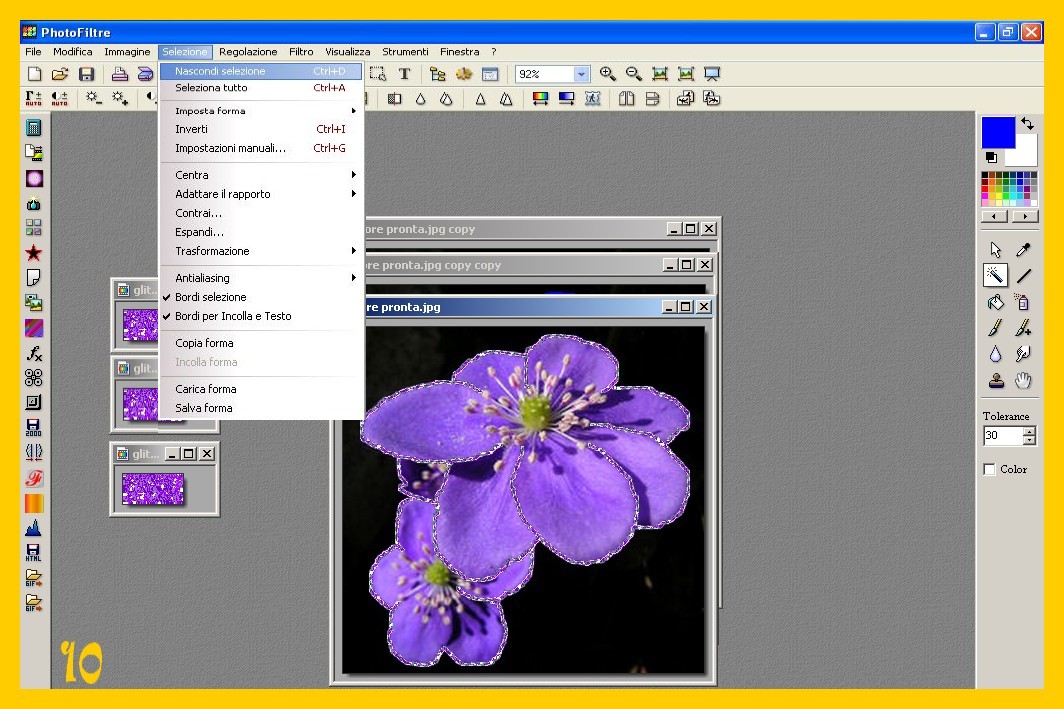Viewport: 1064px width, 709px height.
Task: Activate the Spray can tool
Action: point(1023,302)
